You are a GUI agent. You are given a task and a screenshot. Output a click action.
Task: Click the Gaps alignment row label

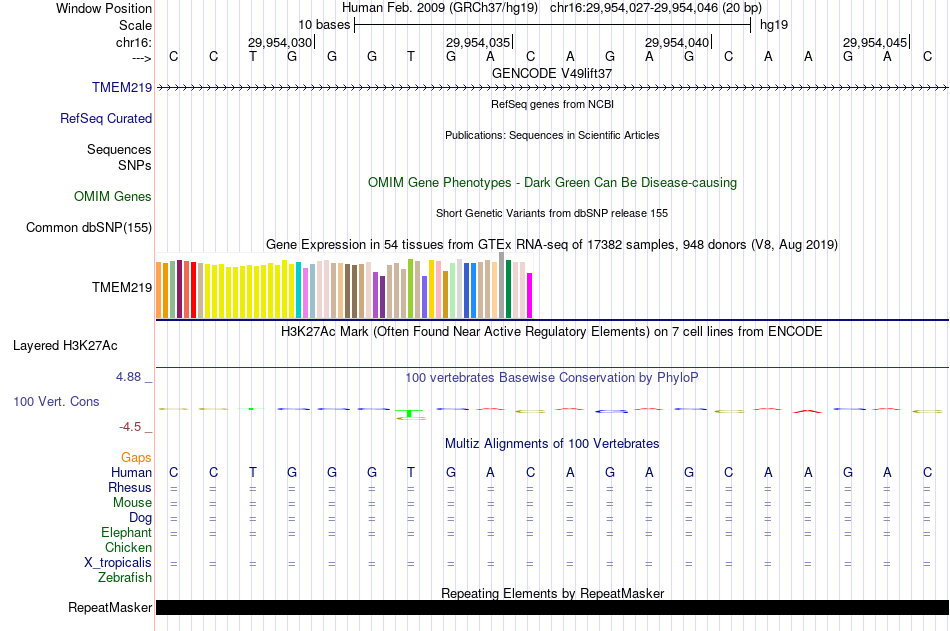[x=136, y=458]
